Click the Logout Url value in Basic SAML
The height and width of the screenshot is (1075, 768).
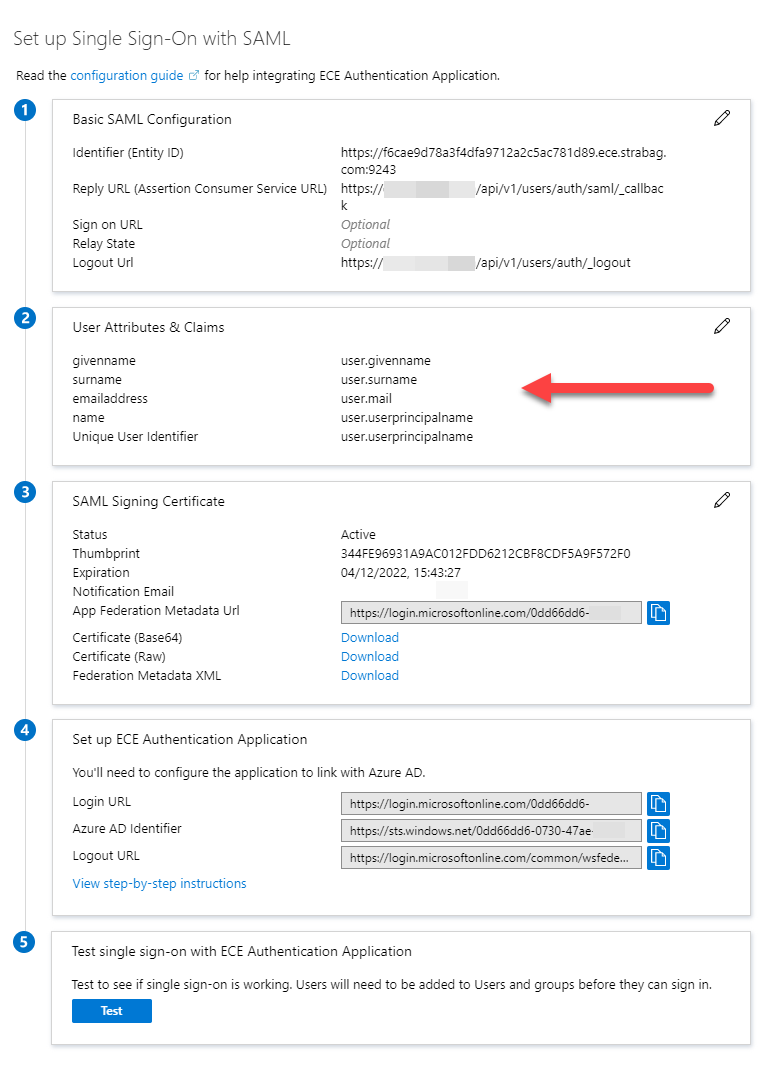pos(485,263)
